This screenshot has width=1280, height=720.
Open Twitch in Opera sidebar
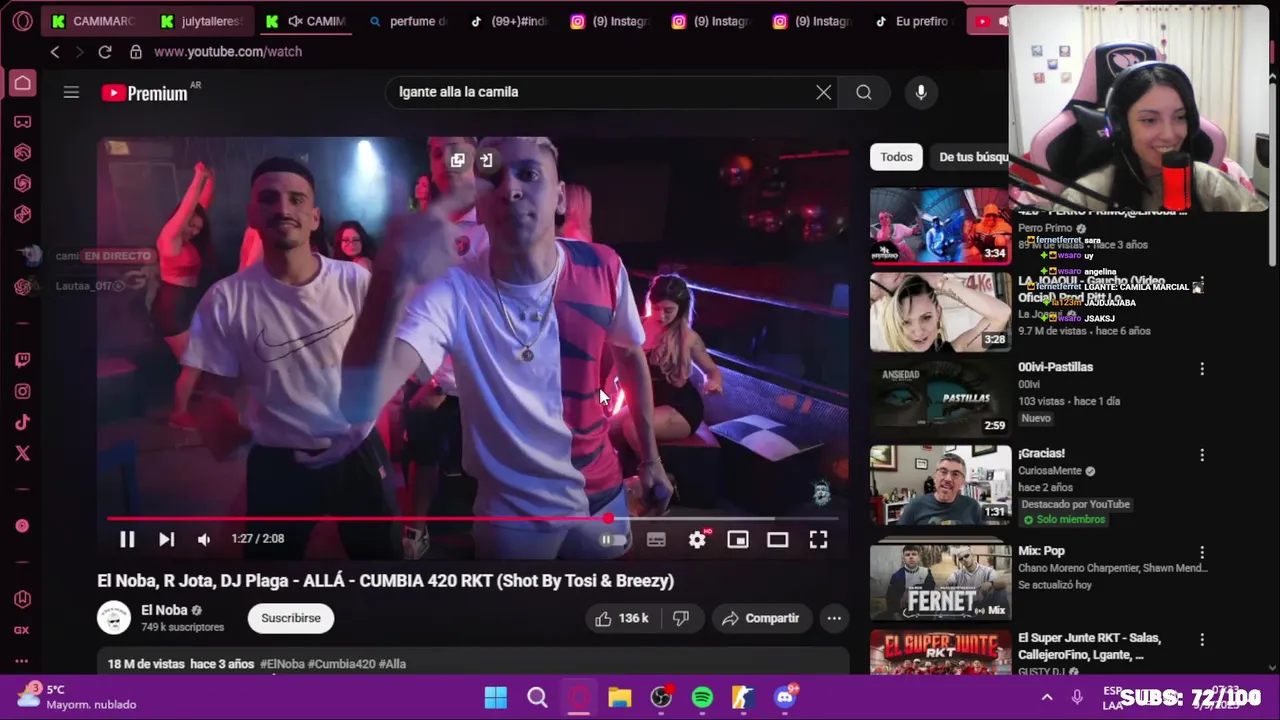point(22,360)
